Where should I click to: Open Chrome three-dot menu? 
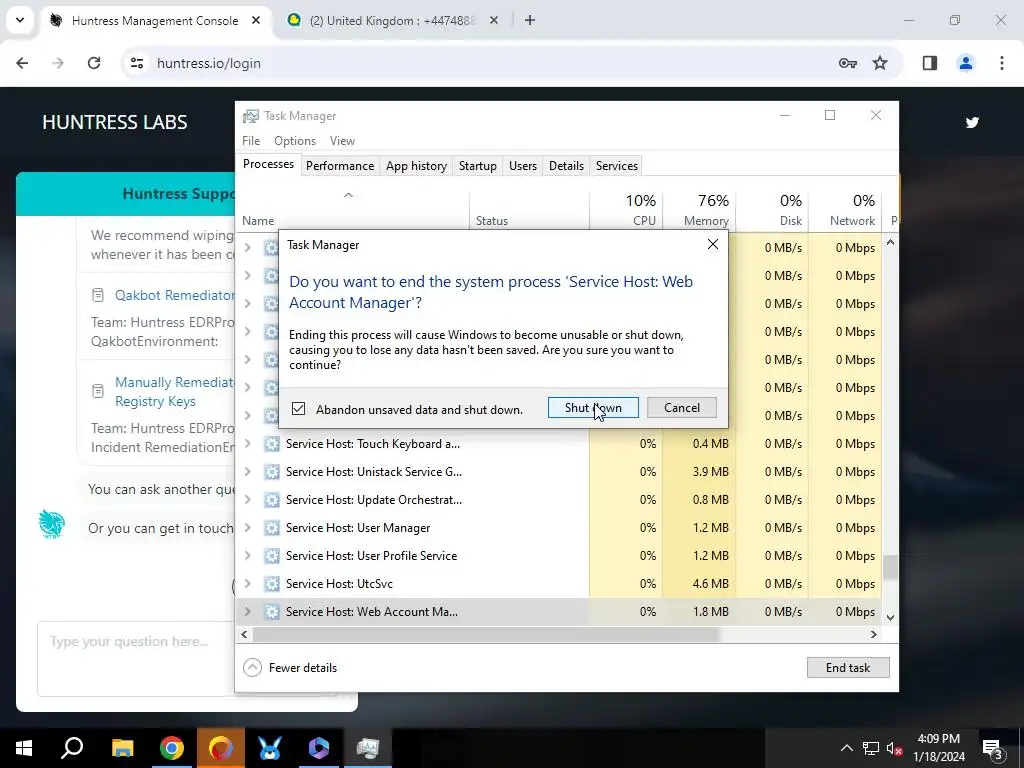pyautogui.click(x=1002, y=63)
